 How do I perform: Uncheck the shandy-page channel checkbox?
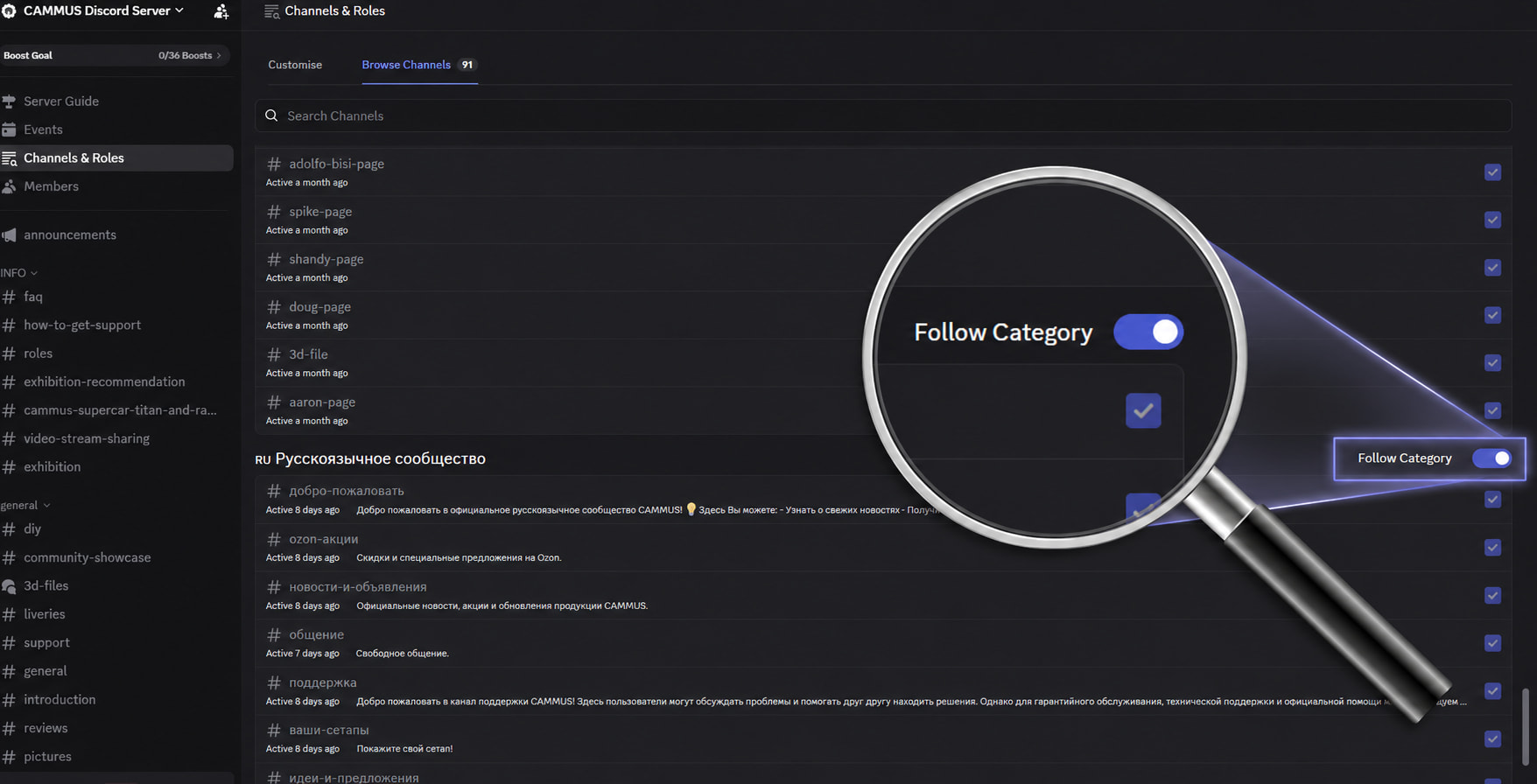(1492, 268)
